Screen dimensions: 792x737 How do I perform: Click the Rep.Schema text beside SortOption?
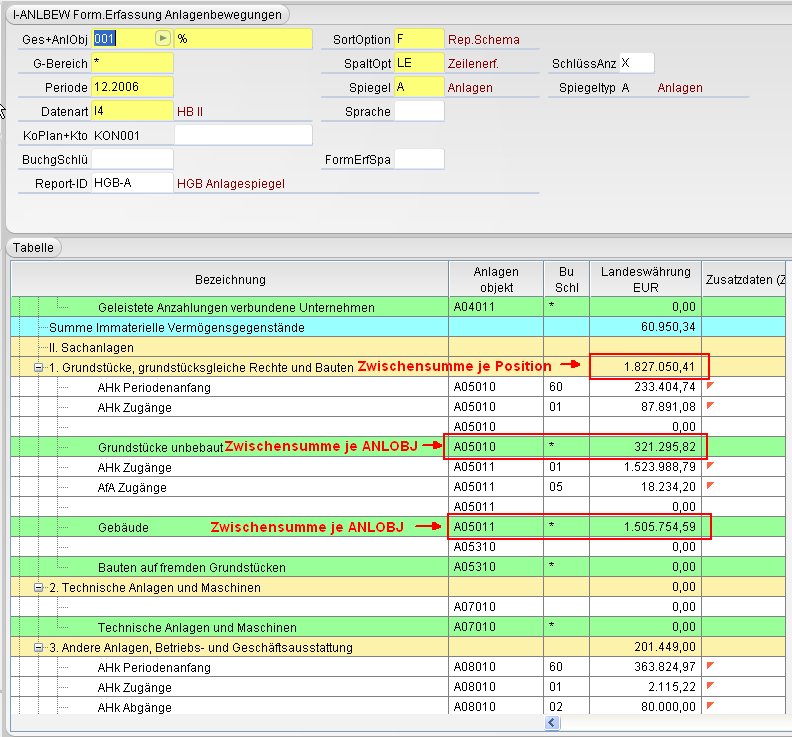[483, 39]
